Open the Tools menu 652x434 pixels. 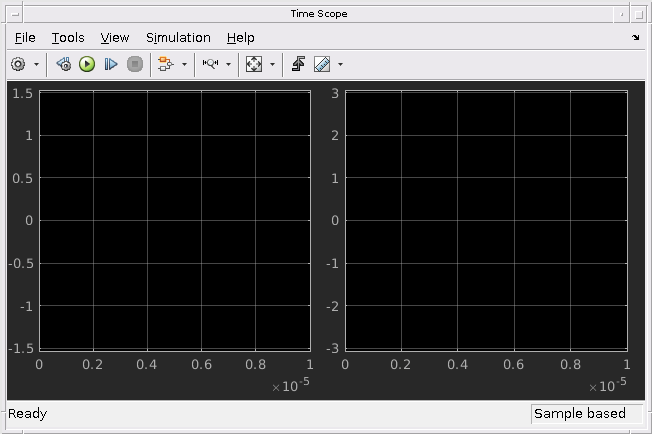pos(68,38)
